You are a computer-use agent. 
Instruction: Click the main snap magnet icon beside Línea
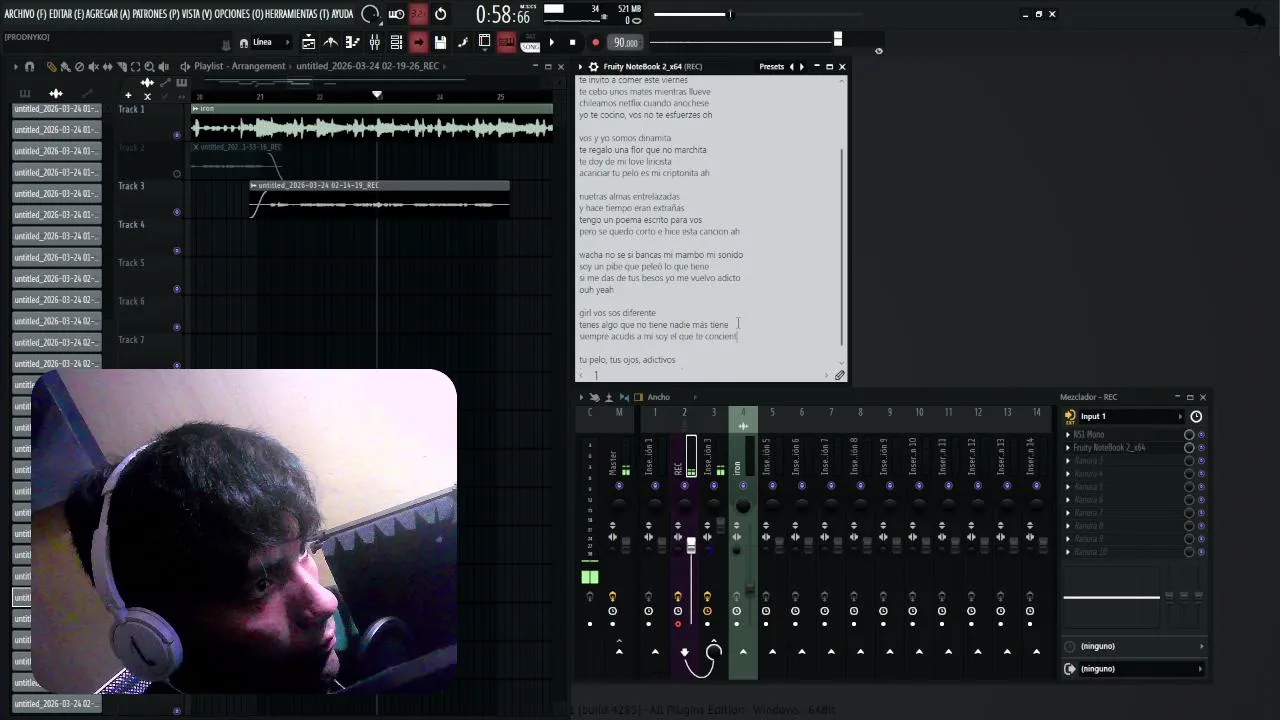click(x=244, y=43)
